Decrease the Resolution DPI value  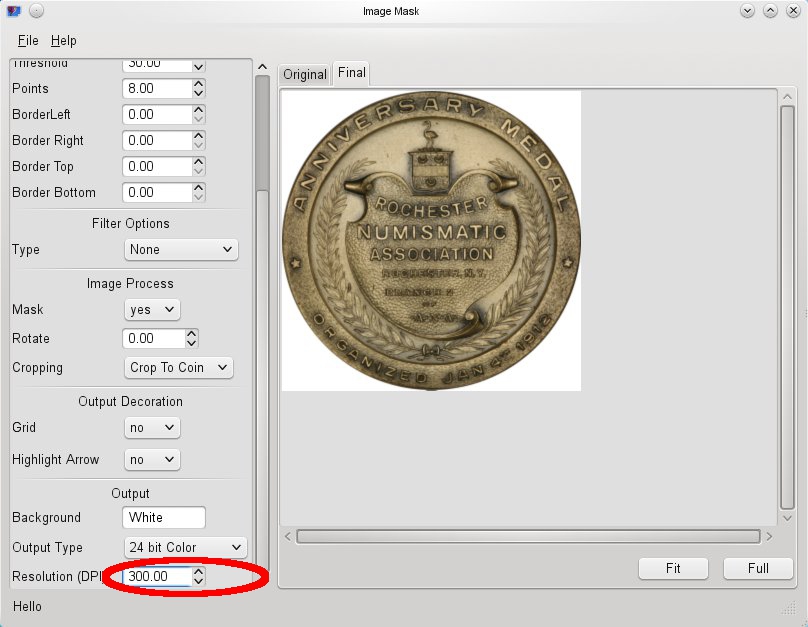click(199, 581)
